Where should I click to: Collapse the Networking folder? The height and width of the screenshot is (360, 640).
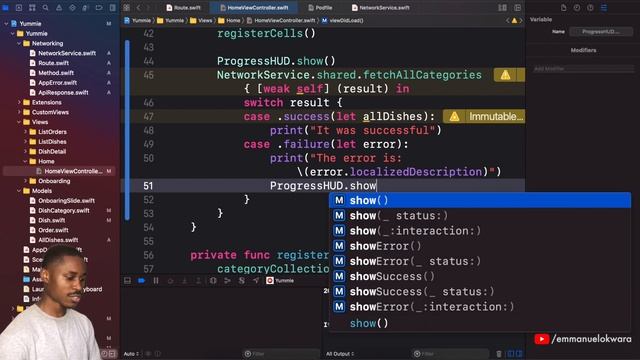pyautogui.click(x=19, y=43)
